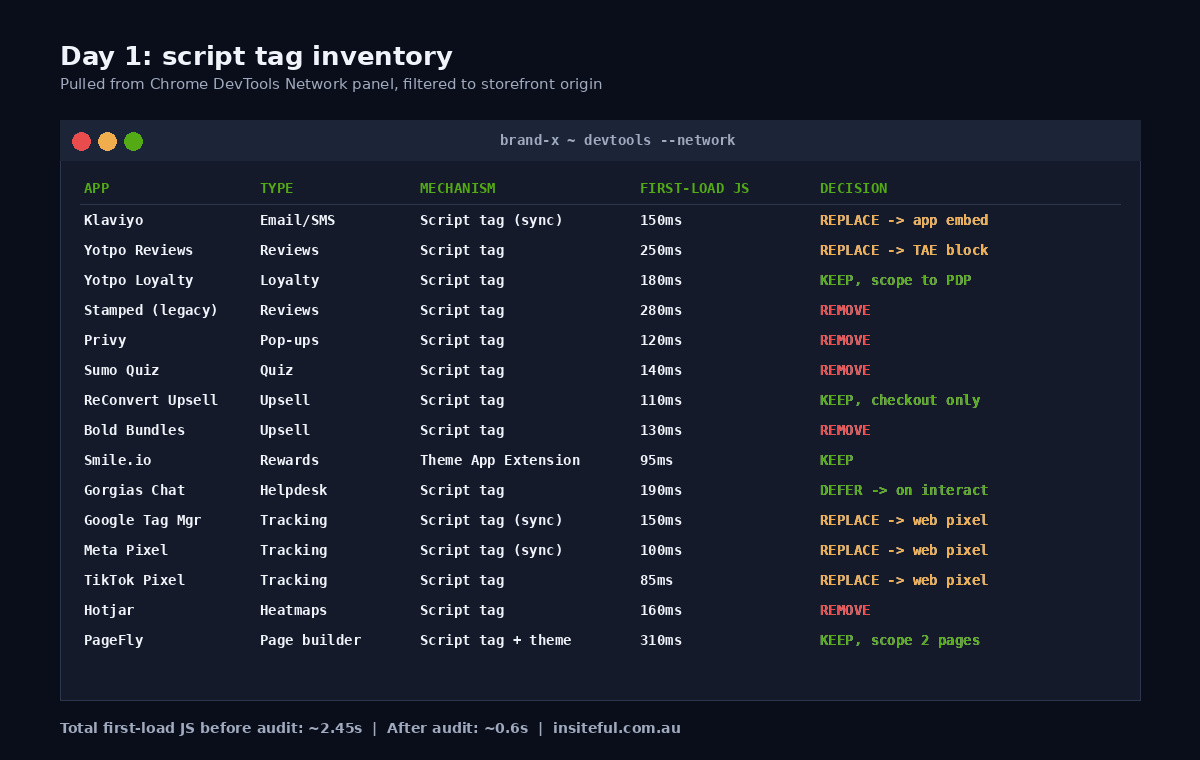Select the Hotjar app name
This screenshot has height=760, width=1200.
tap(109, 610)
